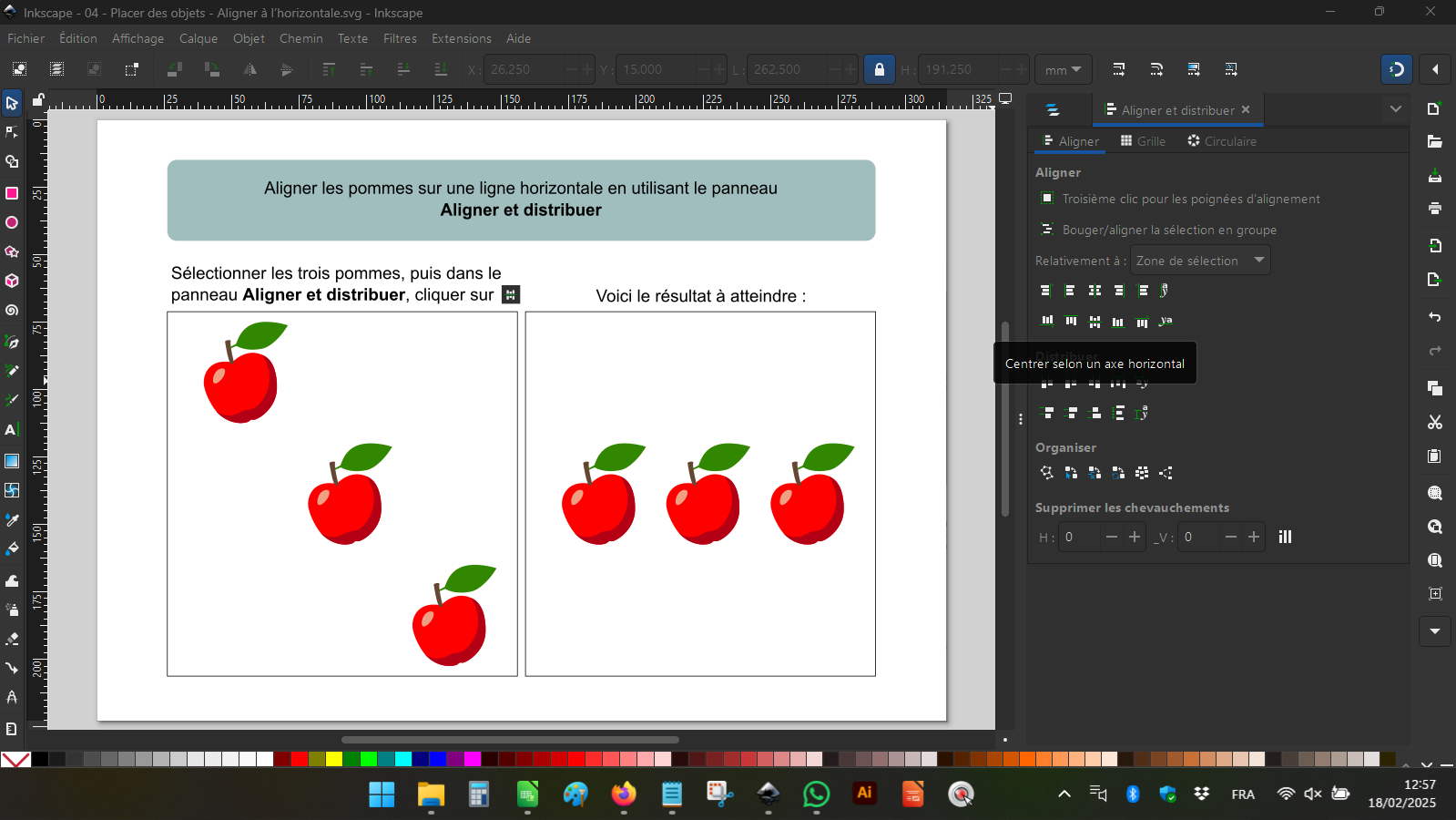Screen dimensions: 1456x820
Task: Select the Color dropper tool
Action: pyautogui.click(x=12, y=520)
